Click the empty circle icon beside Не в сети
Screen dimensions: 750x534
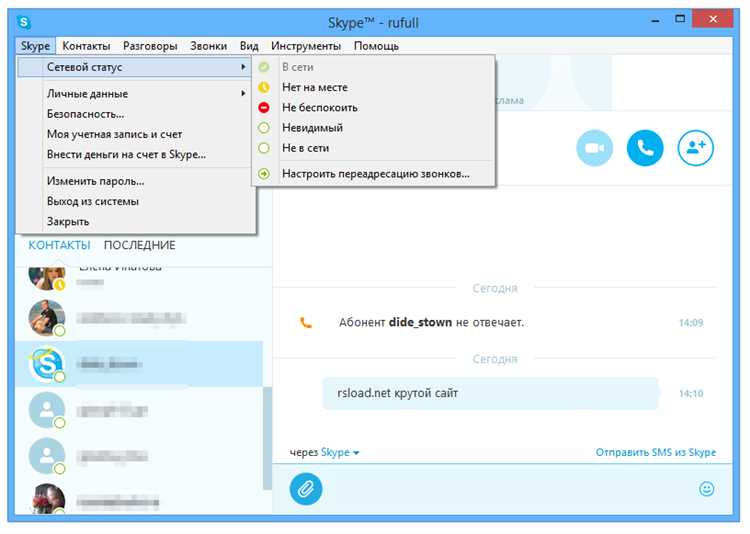coord(264,148)
